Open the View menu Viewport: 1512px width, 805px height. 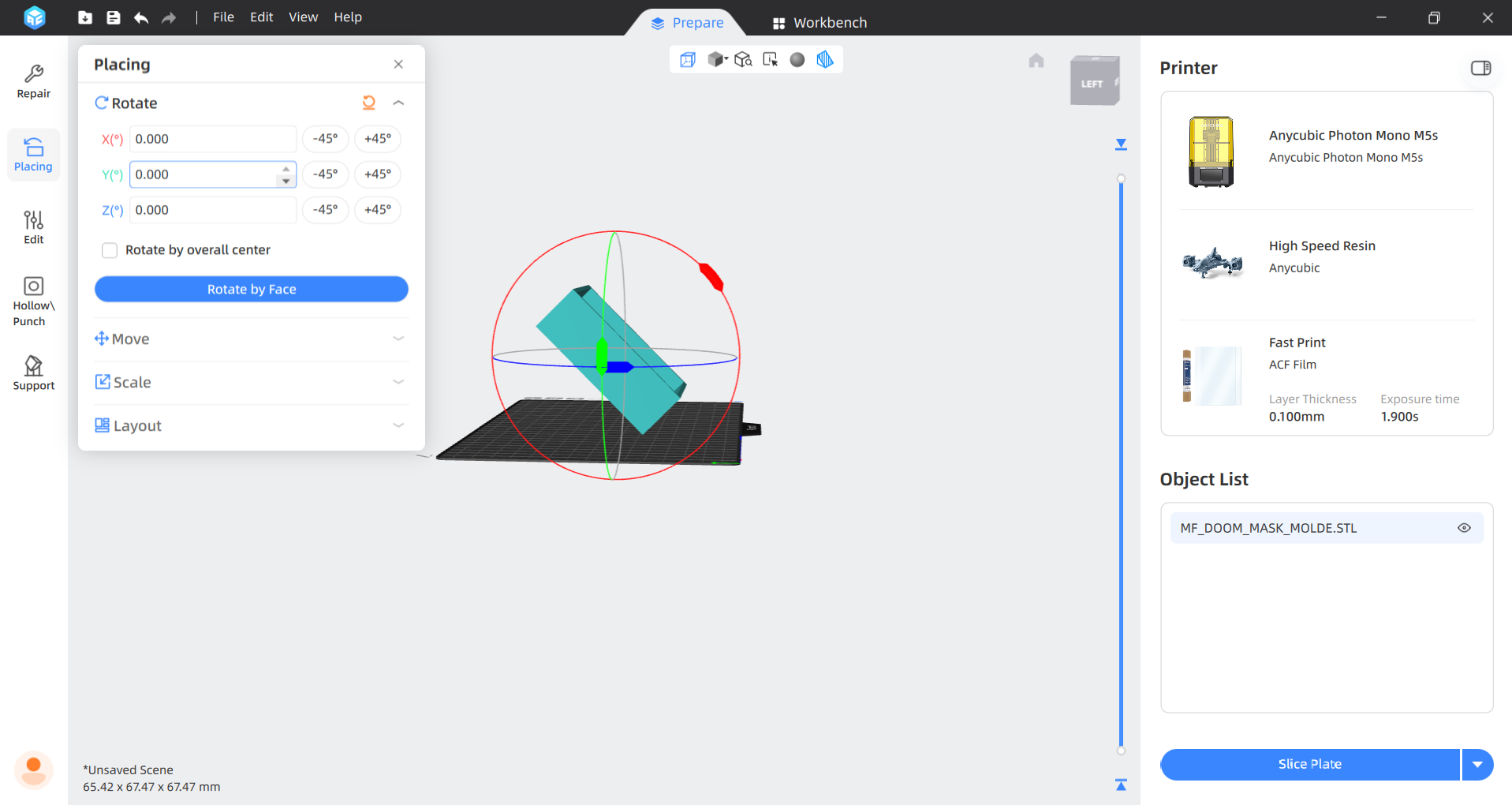303,17
